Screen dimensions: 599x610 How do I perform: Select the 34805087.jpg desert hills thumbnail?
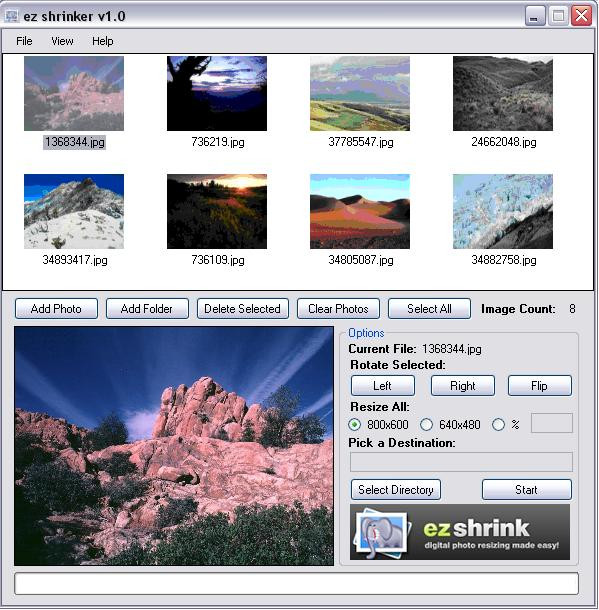360,212
